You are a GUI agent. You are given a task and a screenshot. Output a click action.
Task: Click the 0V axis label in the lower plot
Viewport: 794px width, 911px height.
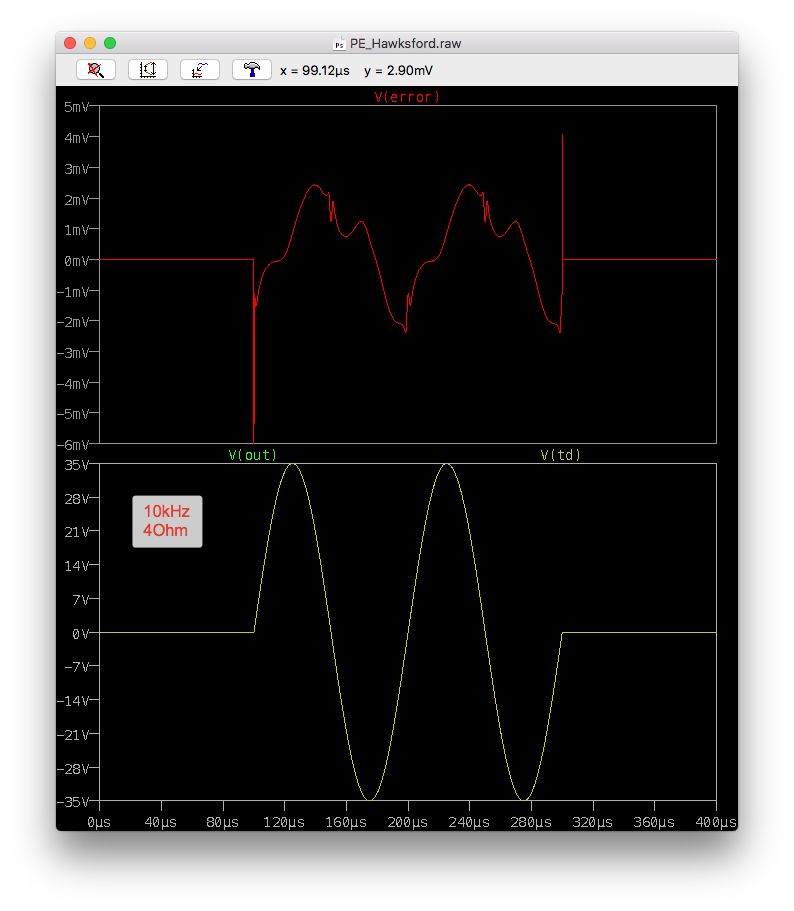pyautogui.click(x=81, y=634)
